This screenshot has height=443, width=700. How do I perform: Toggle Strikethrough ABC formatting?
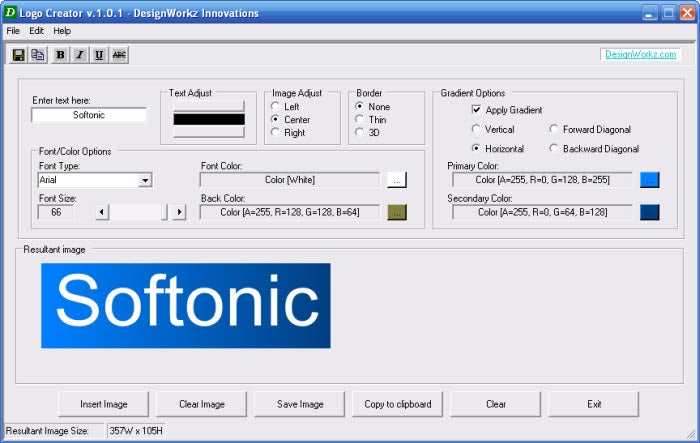coord(119,55)
